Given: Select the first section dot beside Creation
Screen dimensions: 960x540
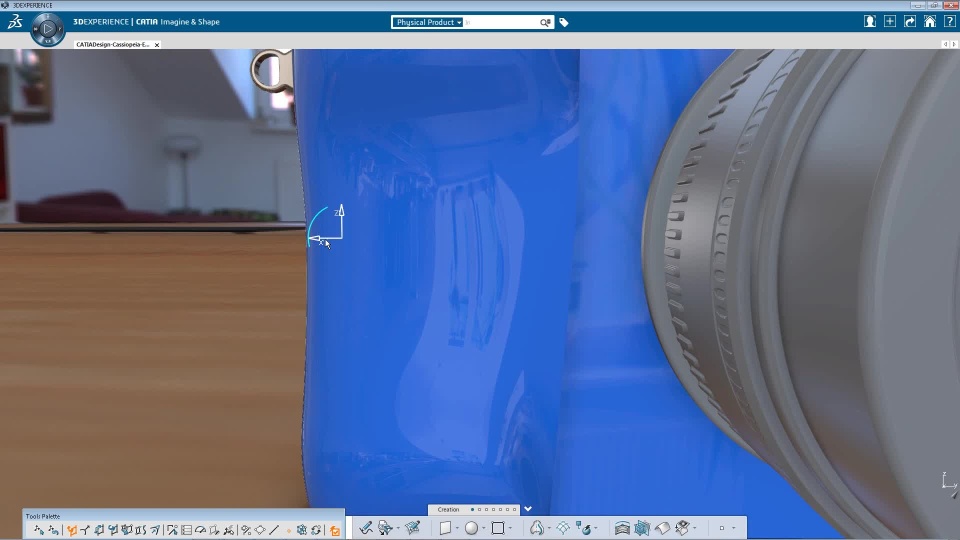Looking at the screenshot, I should [x=472, y=509].
